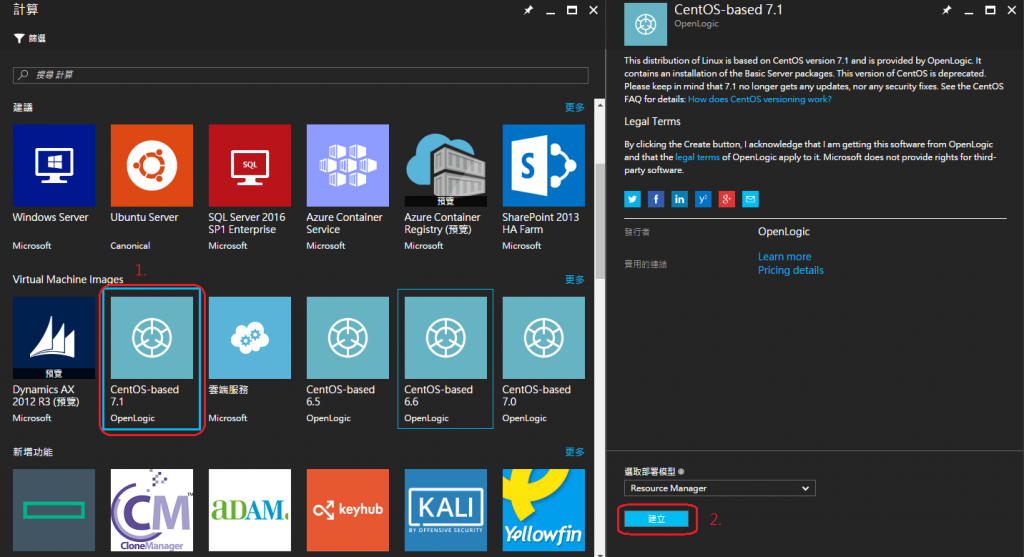Image resolution: width=1024 pixels, height=557 pixels.
Task: Click the 'Virtual Machine Images' section heading
Action: (x=68, y=279)
